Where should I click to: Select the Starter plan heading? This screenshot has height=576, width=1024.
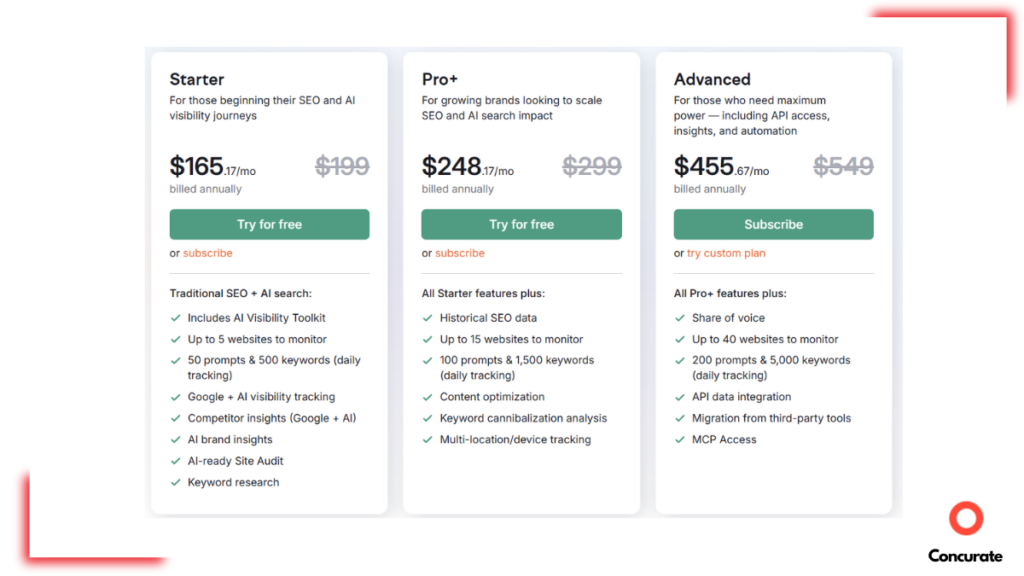pyautogui.click(x=196, y=79)
